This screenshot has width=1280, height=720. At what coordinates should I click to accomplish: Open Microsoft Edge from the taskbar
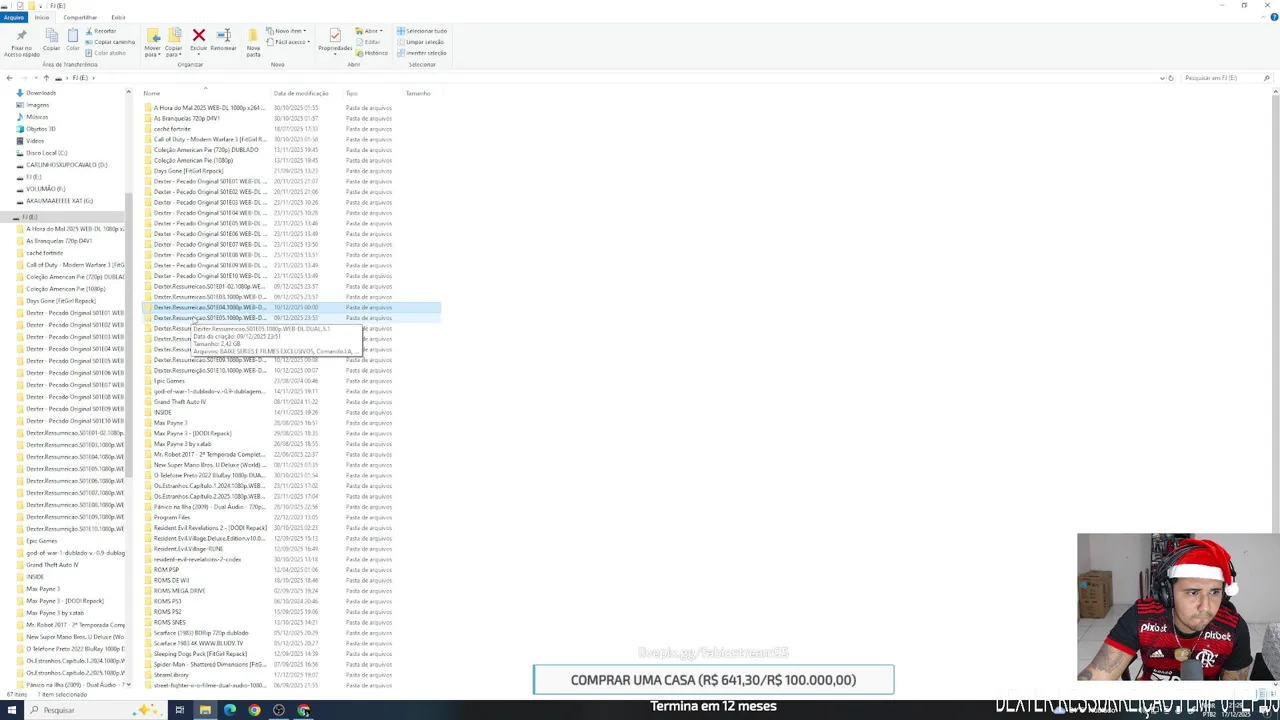pos(230,710)
